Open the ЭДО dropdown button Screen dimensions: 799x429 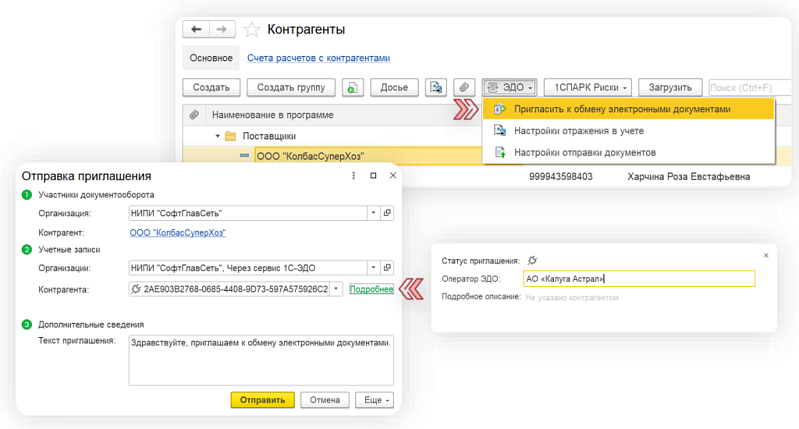coord(510,88)
